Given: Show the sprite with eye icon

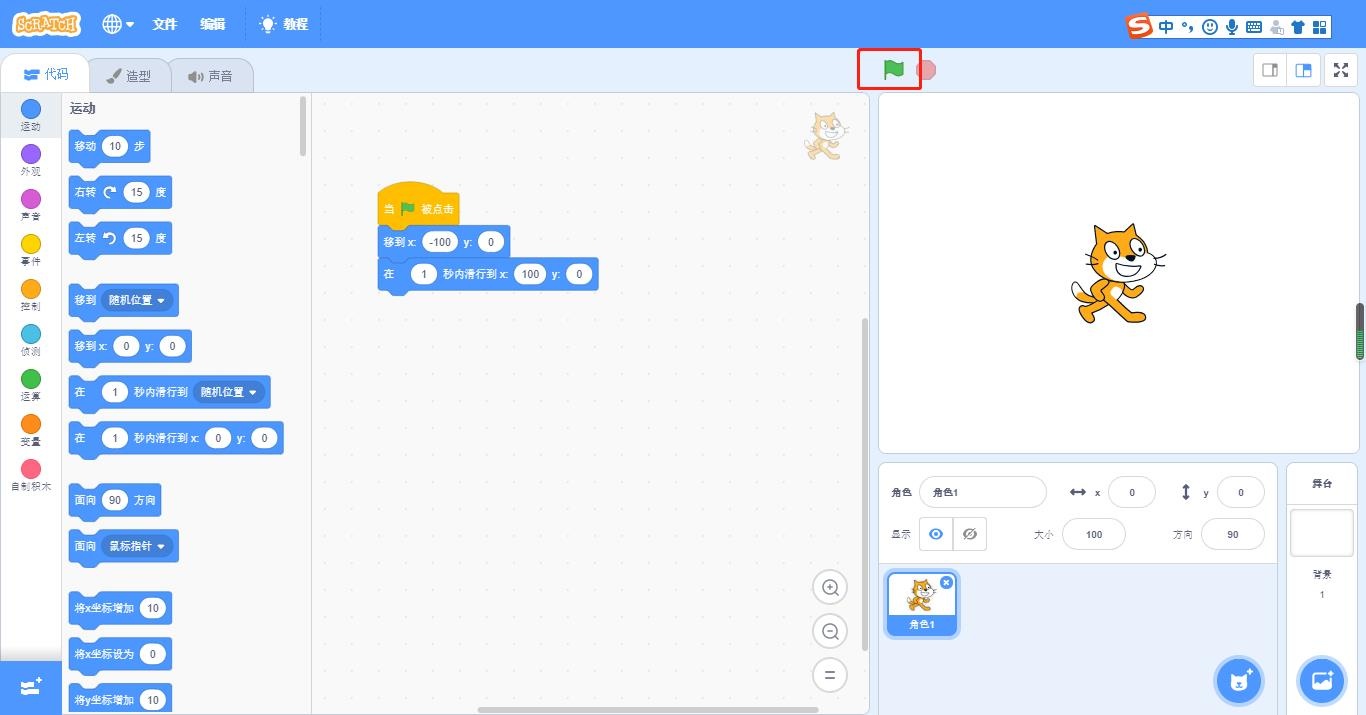Looking at the screenshot, I should [x=936, y=534].
